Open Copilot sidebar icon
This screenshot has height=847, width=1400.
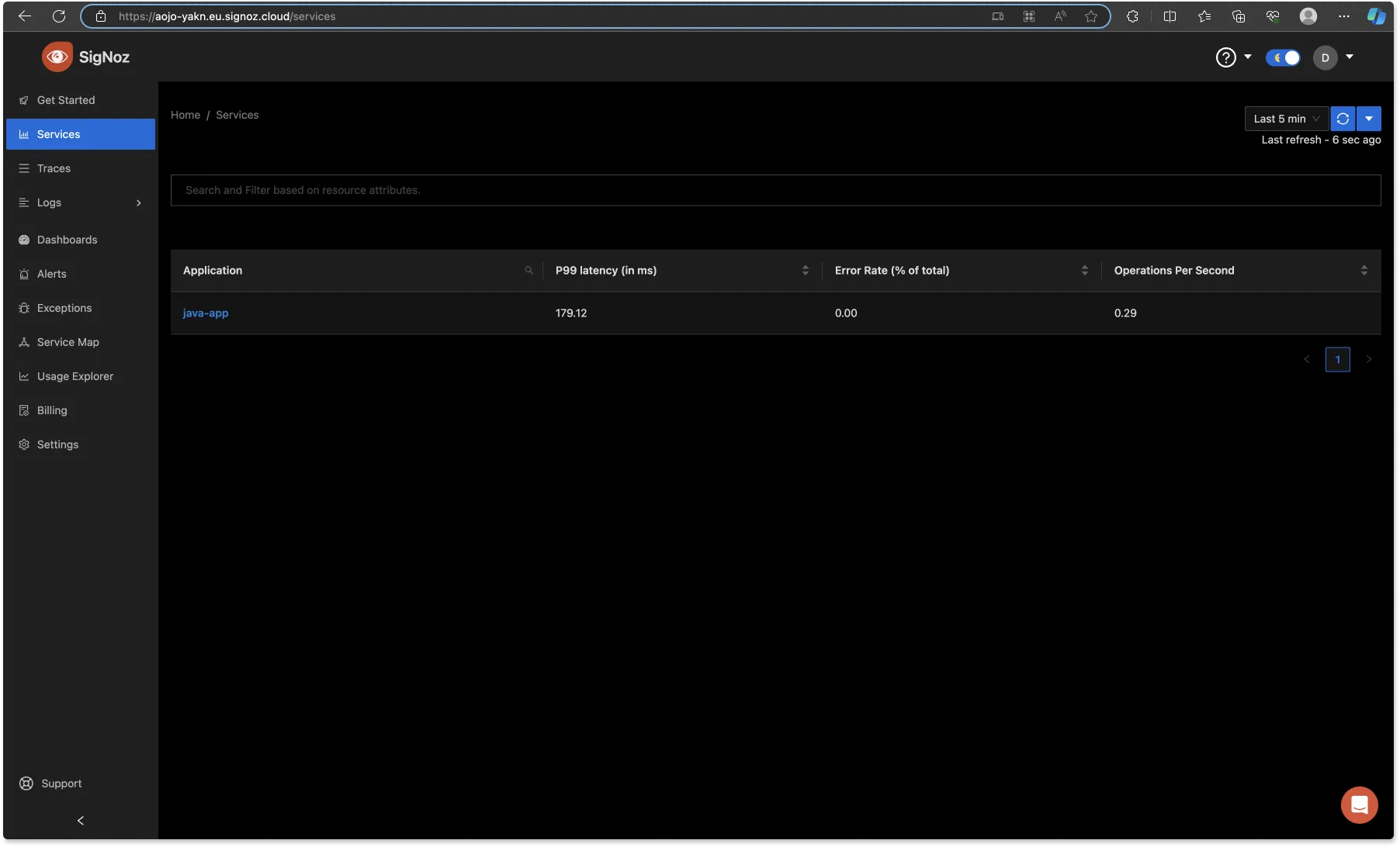point(1377,16)
